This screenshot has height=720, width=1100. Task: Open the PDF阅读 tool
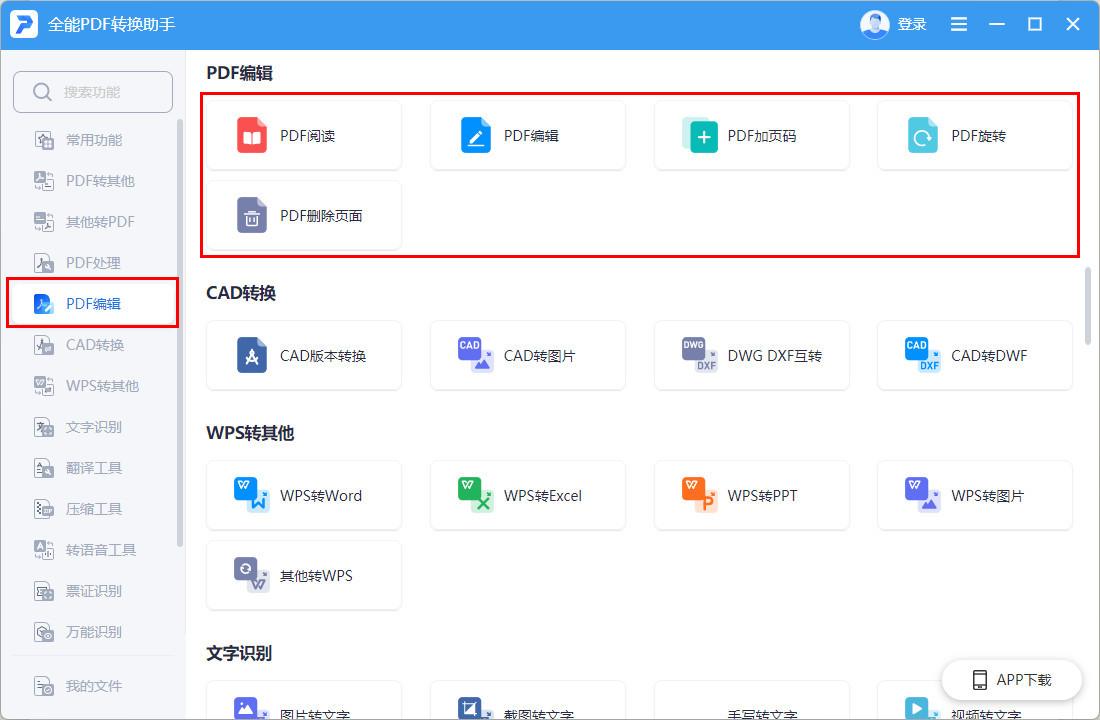tap(304, 135)
